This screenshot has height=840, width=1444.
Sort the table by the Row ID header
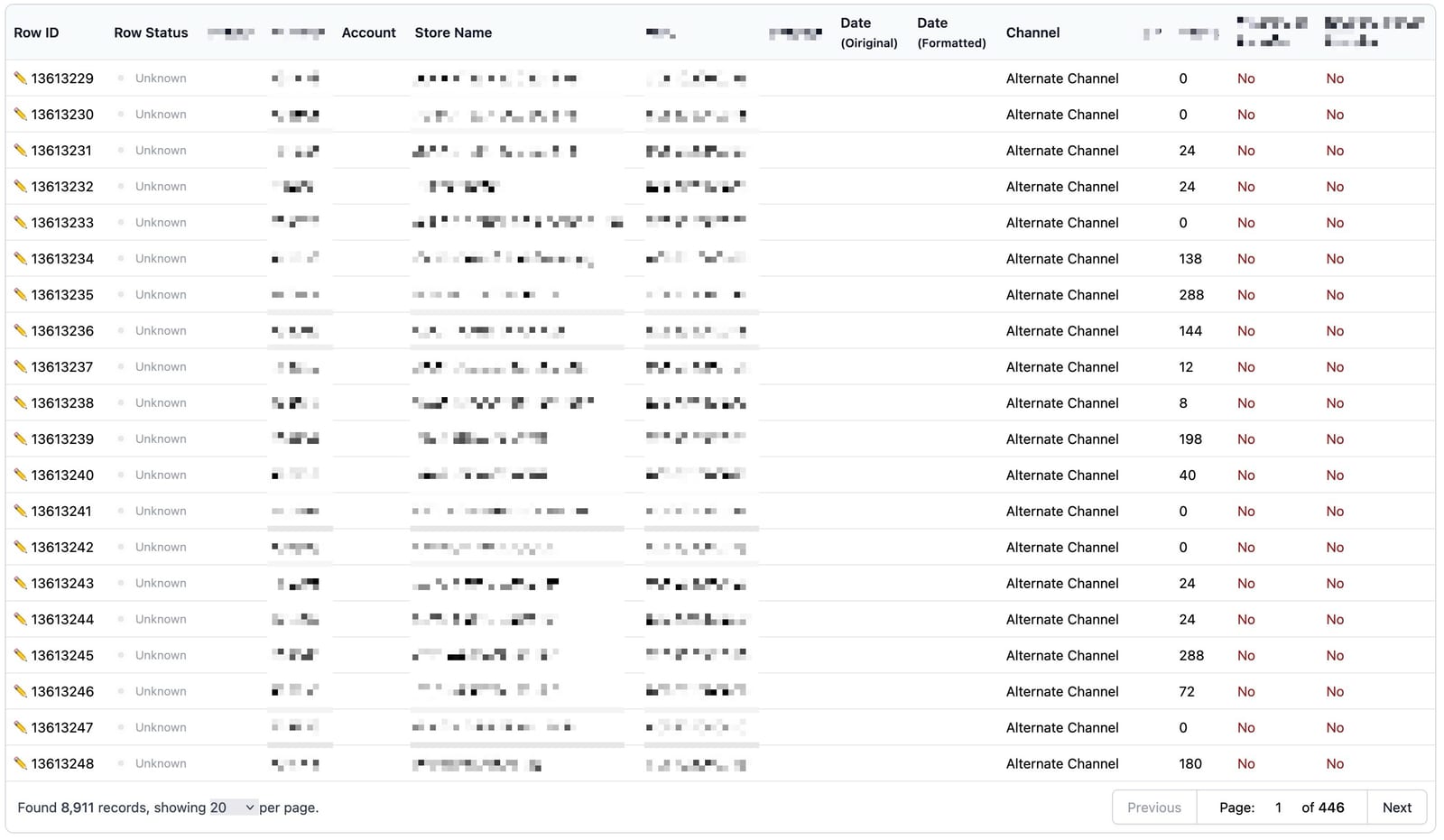pyautogui.click(x=36, y=32)
